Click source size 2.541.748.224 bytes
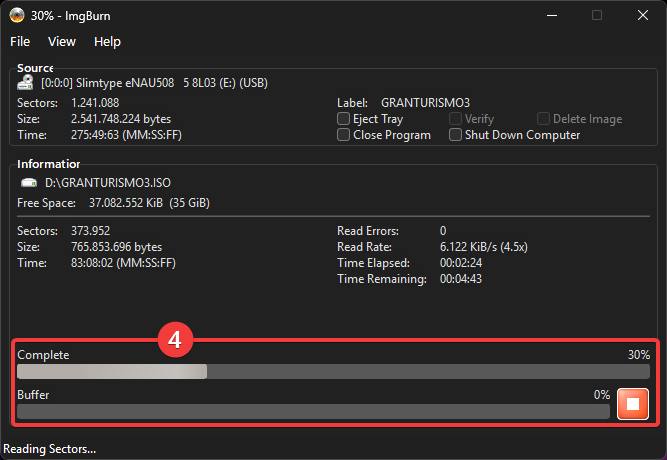The width and height of the screenshot is (667, 460). click(x=121, y=119)
